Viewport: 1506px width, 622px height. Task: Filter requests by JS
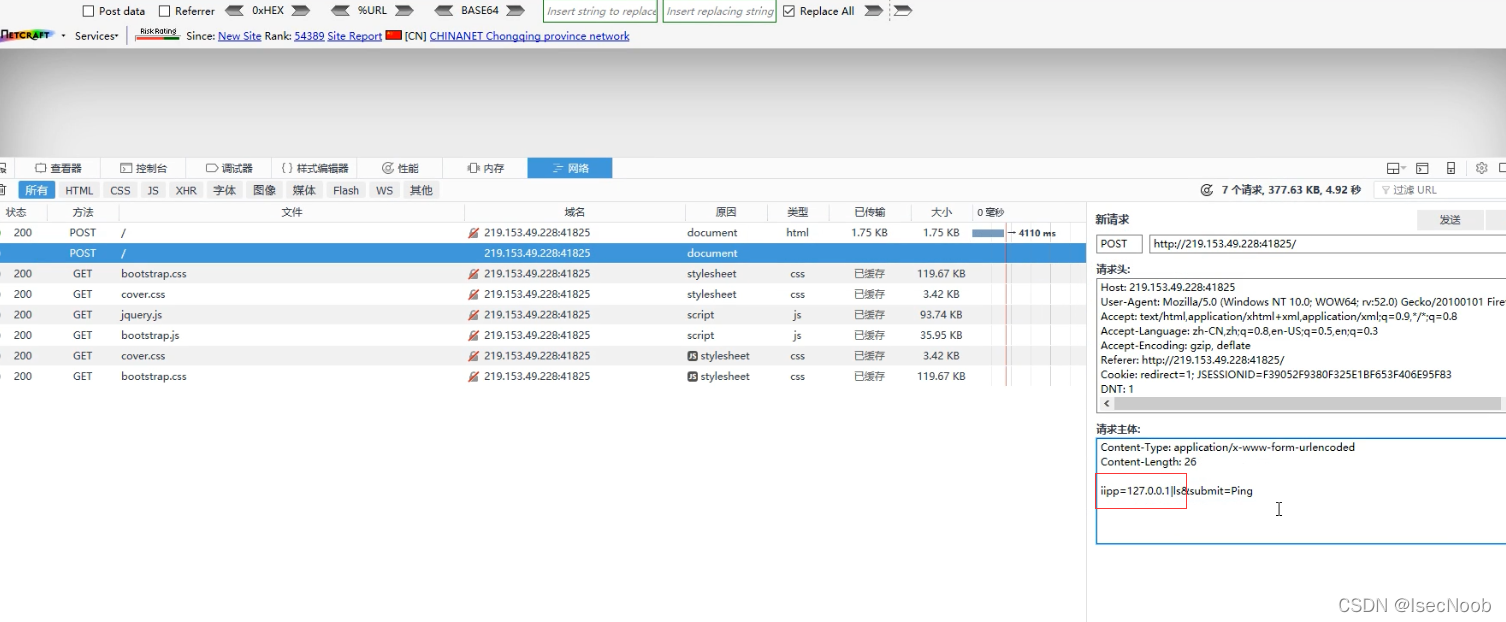(x=153, y=190)
